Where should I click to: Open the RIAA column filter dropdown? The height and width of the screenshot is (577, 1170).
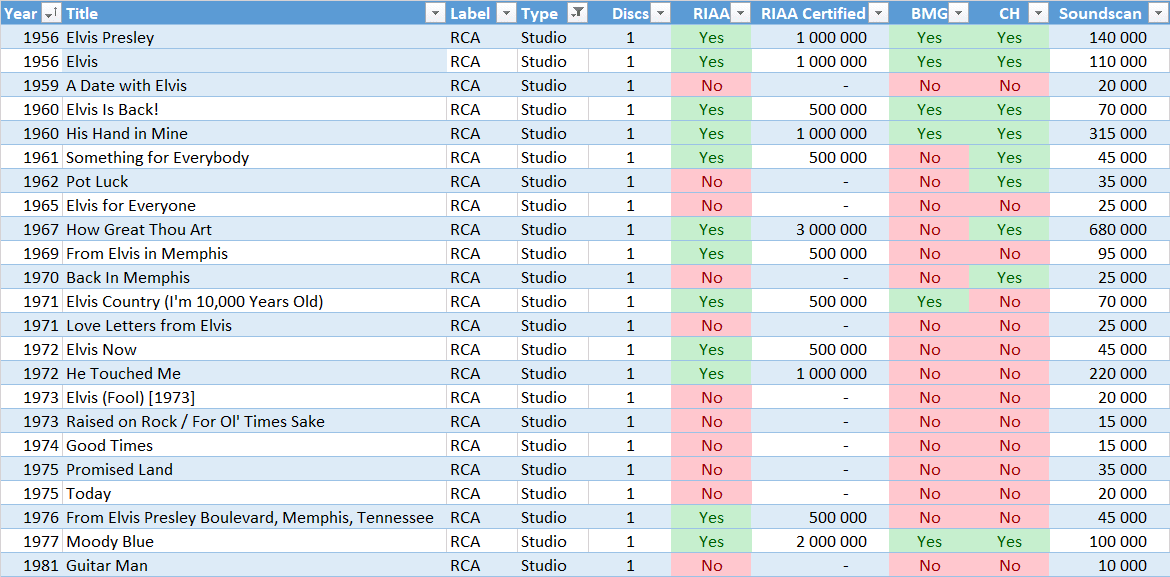tap(741, 13)
